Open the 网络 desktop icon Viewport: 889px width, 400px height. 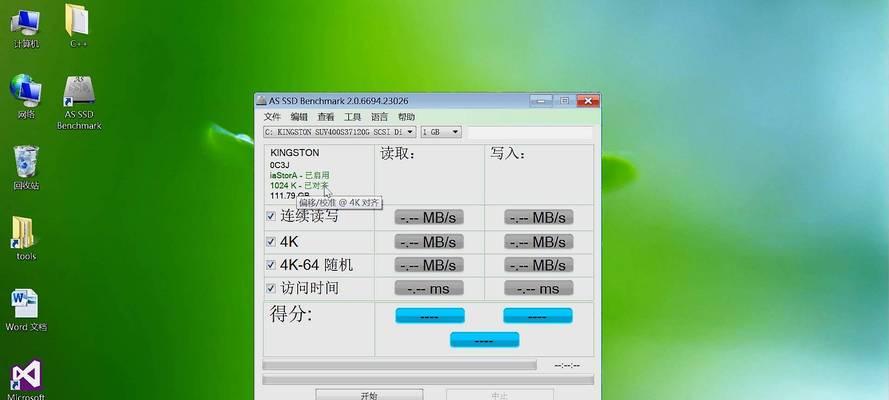[x=26, y=96]
